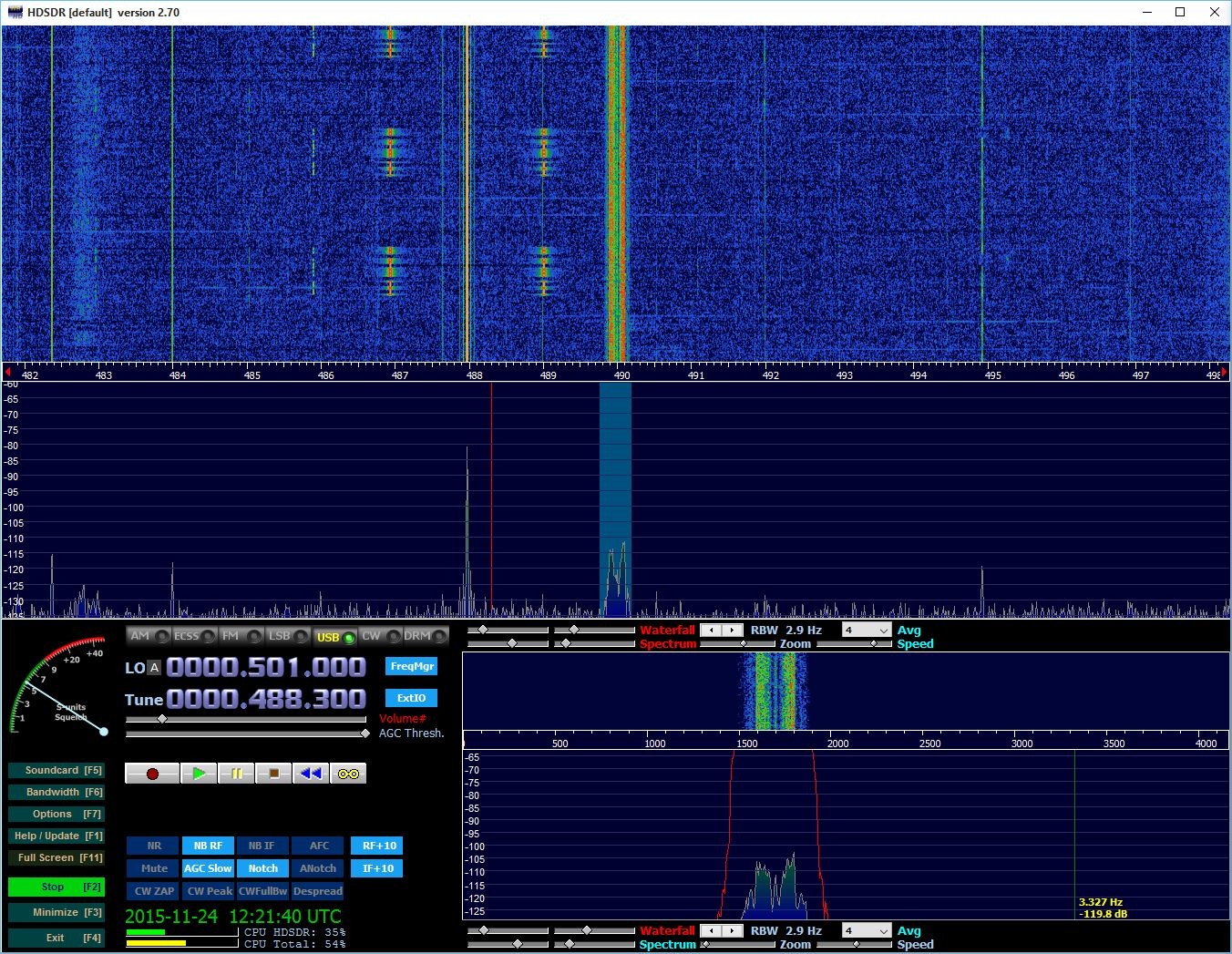This screenshot has height=954, width=1232.
Task: Enable the Mute toggle
Action: pos(154,868)
